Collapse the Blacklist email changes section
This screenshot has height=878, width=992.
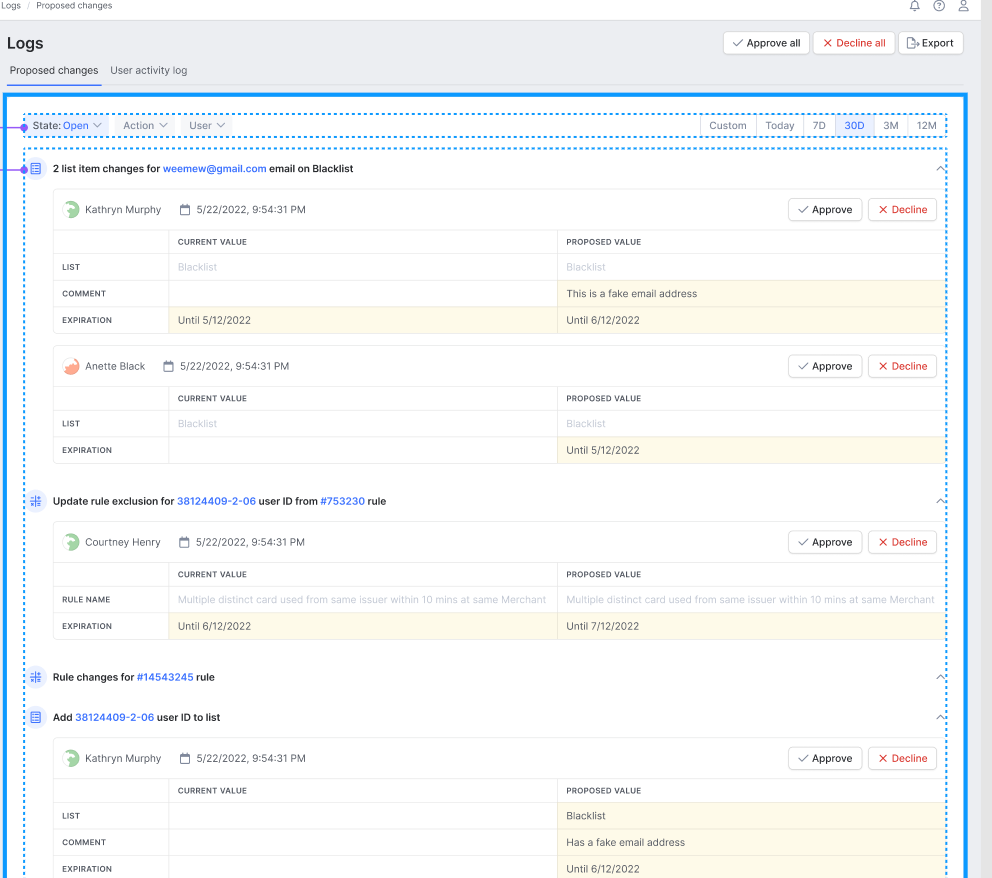click(939, 169)
